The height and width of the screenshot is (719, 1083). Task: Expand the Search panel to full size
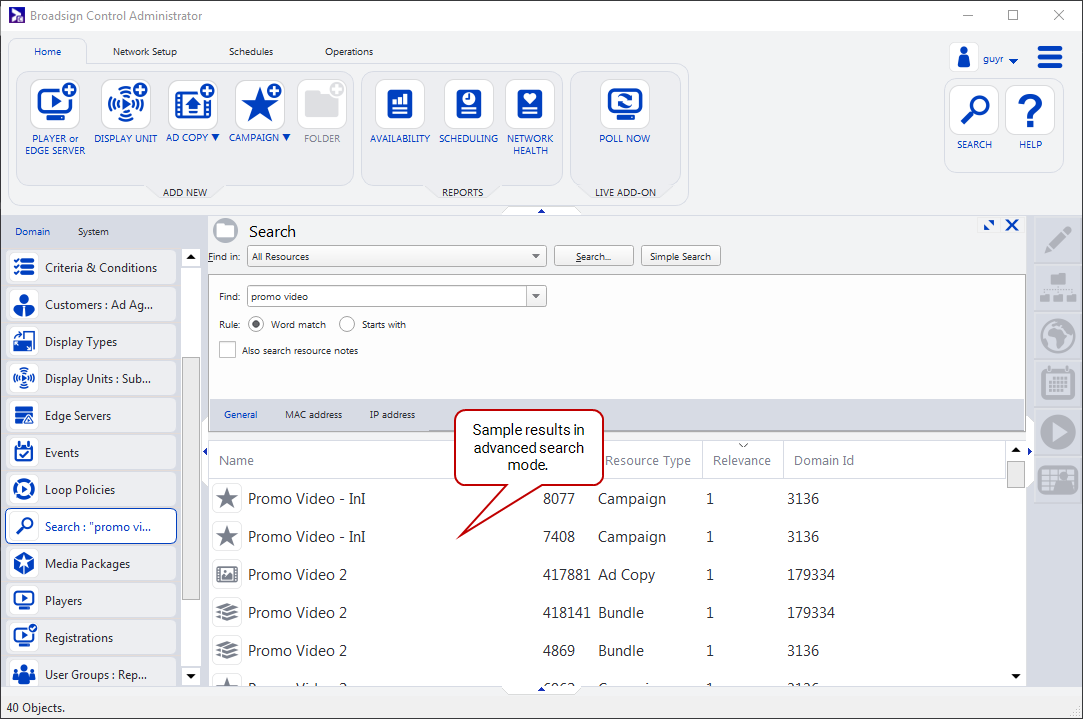[989, 225]
